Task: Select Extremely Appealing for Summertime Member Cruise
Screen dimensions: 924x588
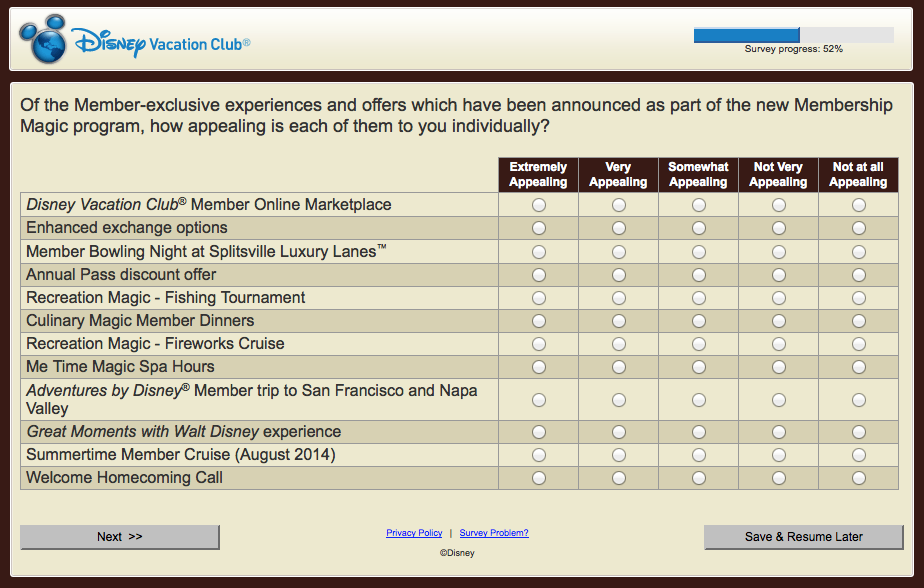Action: click(x=539, y=455)
